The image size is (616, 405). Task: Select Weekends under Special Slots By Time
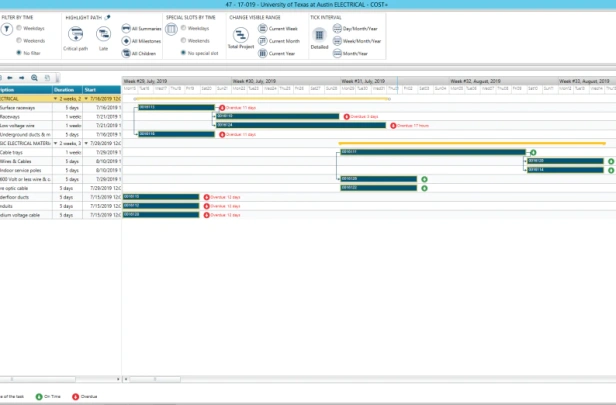click(x=183, y=40)
